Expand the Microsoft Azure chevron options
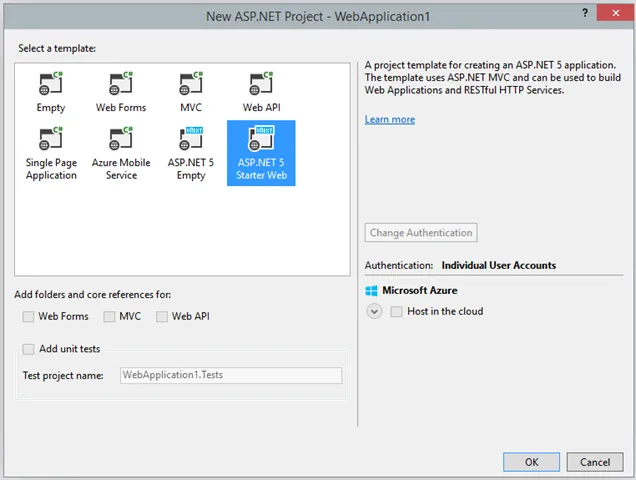Image resolution: width=636 pixels, height=480 pixels. (374, 312)
